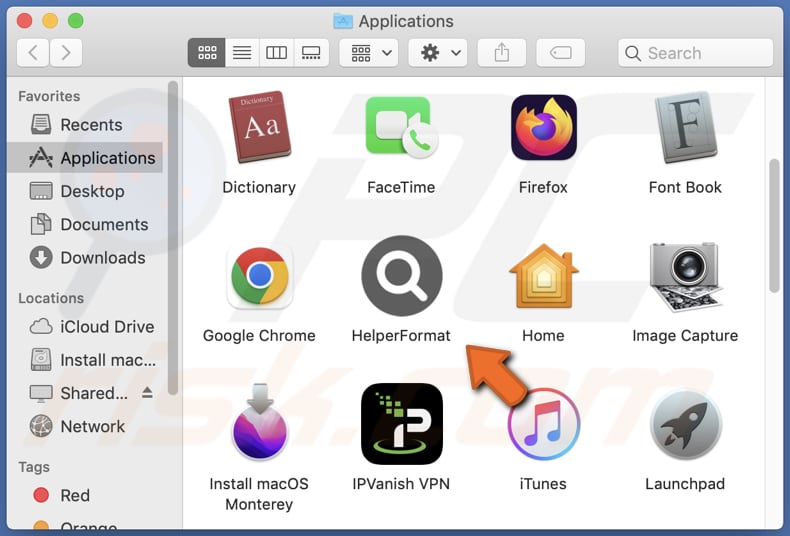Click the Font Book name label

point(685,187)
